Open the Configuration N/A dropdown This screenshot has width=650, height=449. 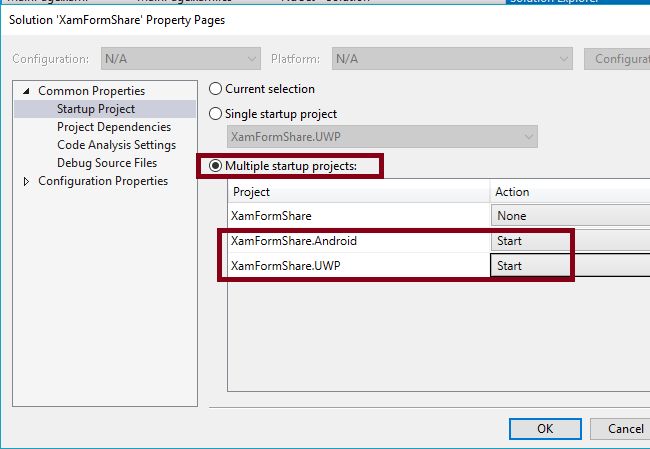(181, 59)
